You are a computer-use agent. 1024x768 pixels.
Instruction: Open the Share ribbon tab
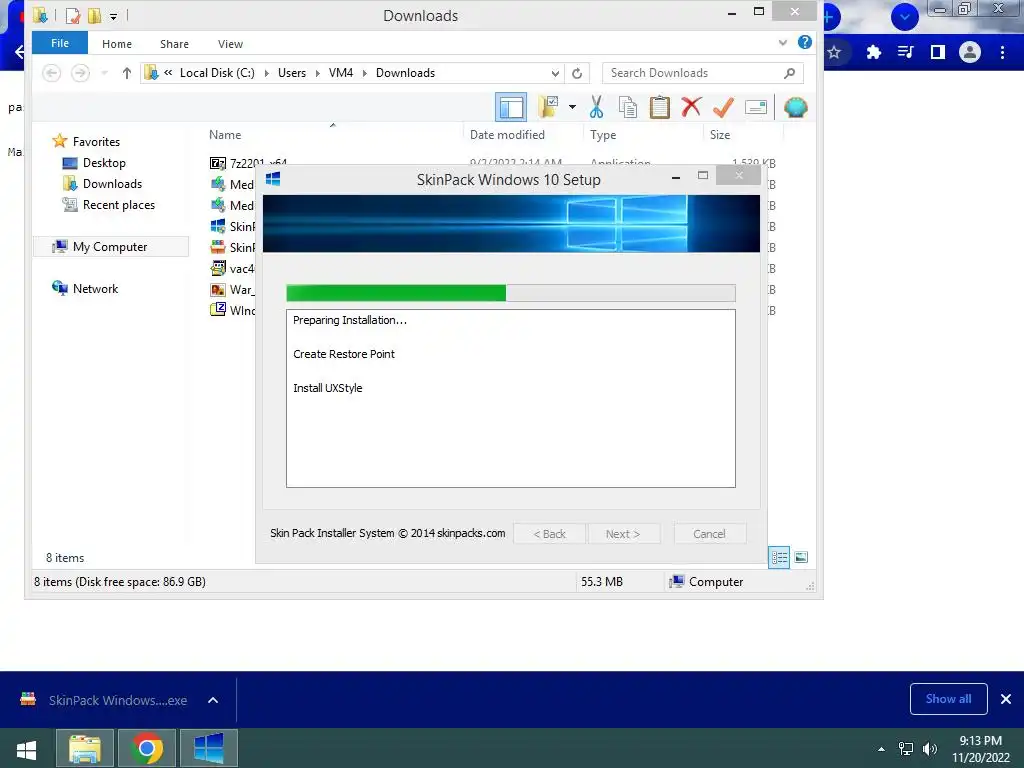tap(174, 44)
